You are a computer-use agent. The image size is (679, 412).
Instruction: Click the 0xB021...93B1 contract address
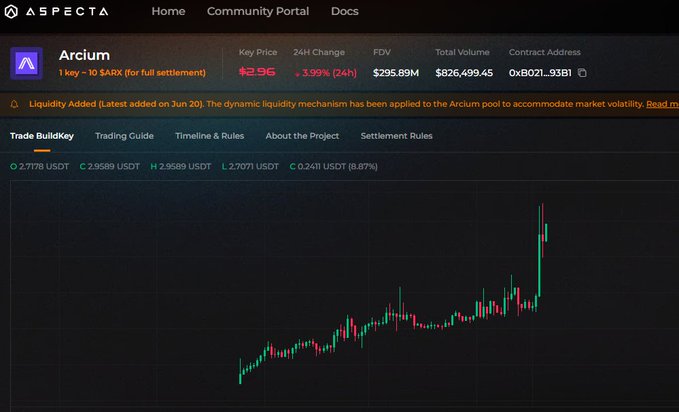(540, 73)
